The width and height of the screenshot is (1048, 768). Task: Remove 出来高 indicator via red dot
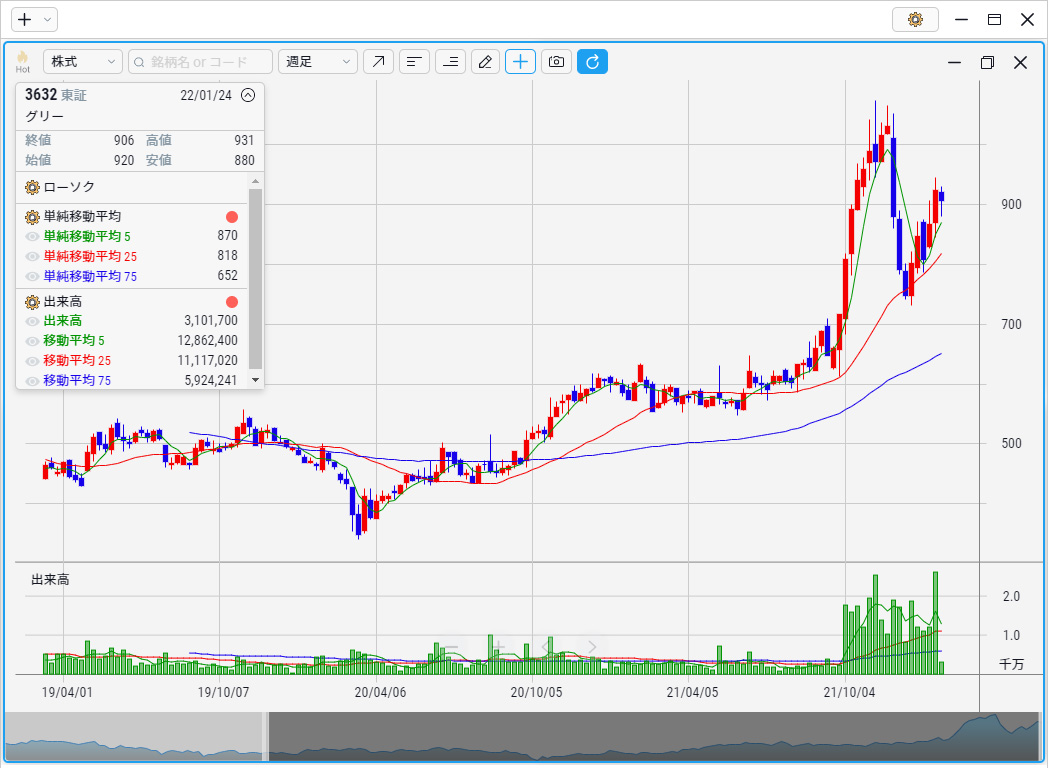point(232,302)
